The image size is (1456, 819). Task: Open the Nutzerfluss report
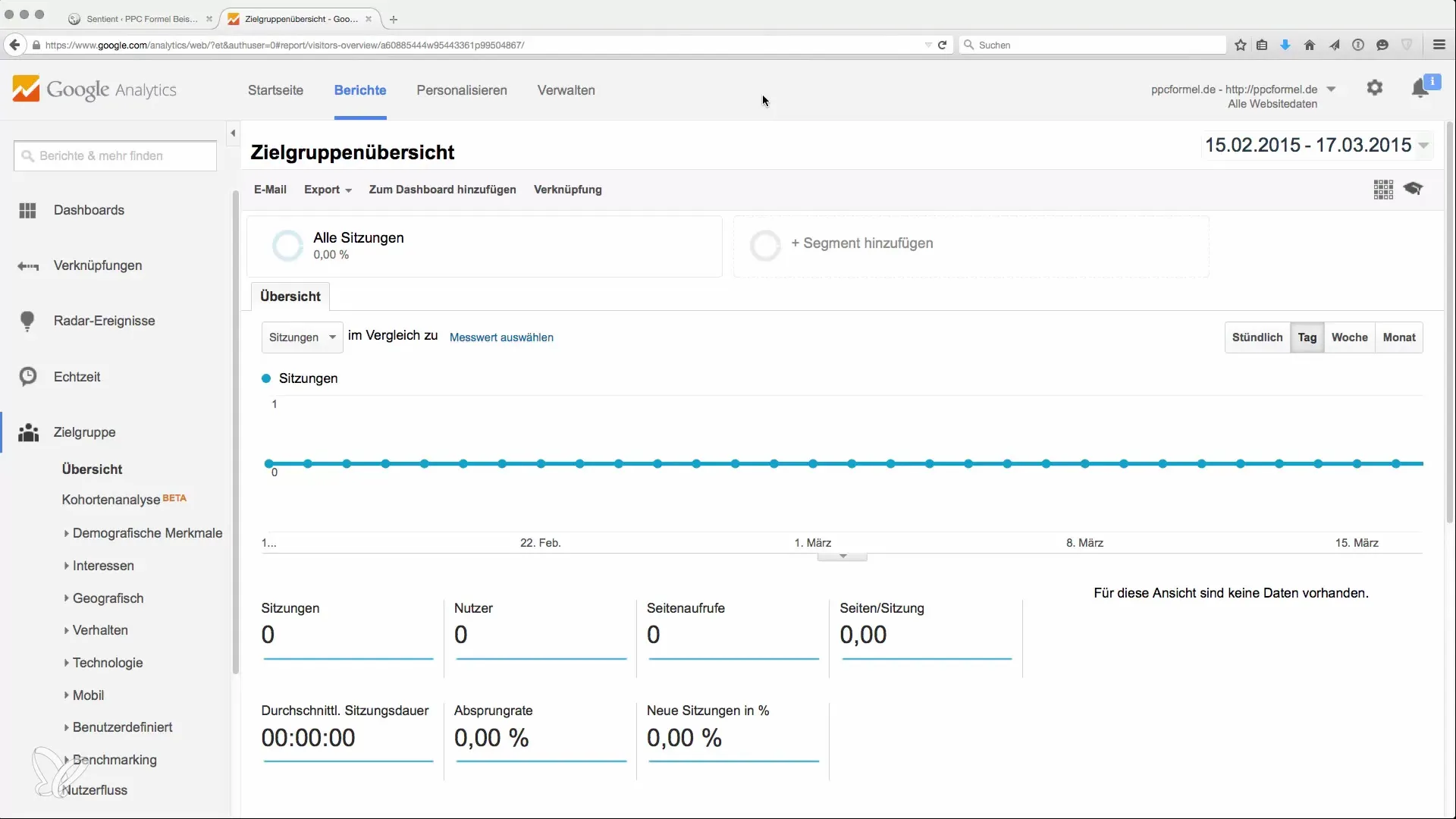[x=95, y=790]
